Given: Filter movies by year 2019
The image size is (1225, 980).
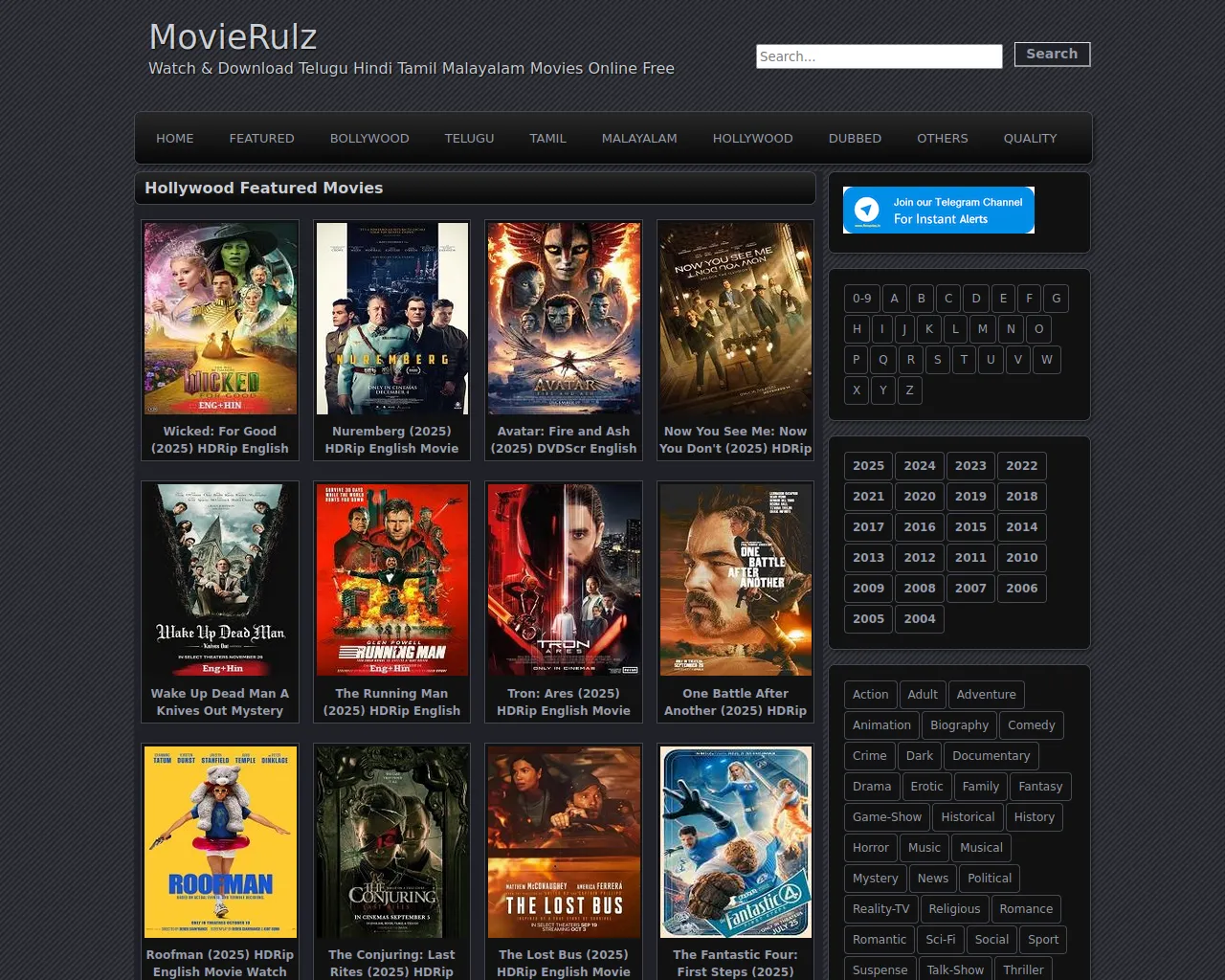Looking at the screenshot, I should pos(970,497).
